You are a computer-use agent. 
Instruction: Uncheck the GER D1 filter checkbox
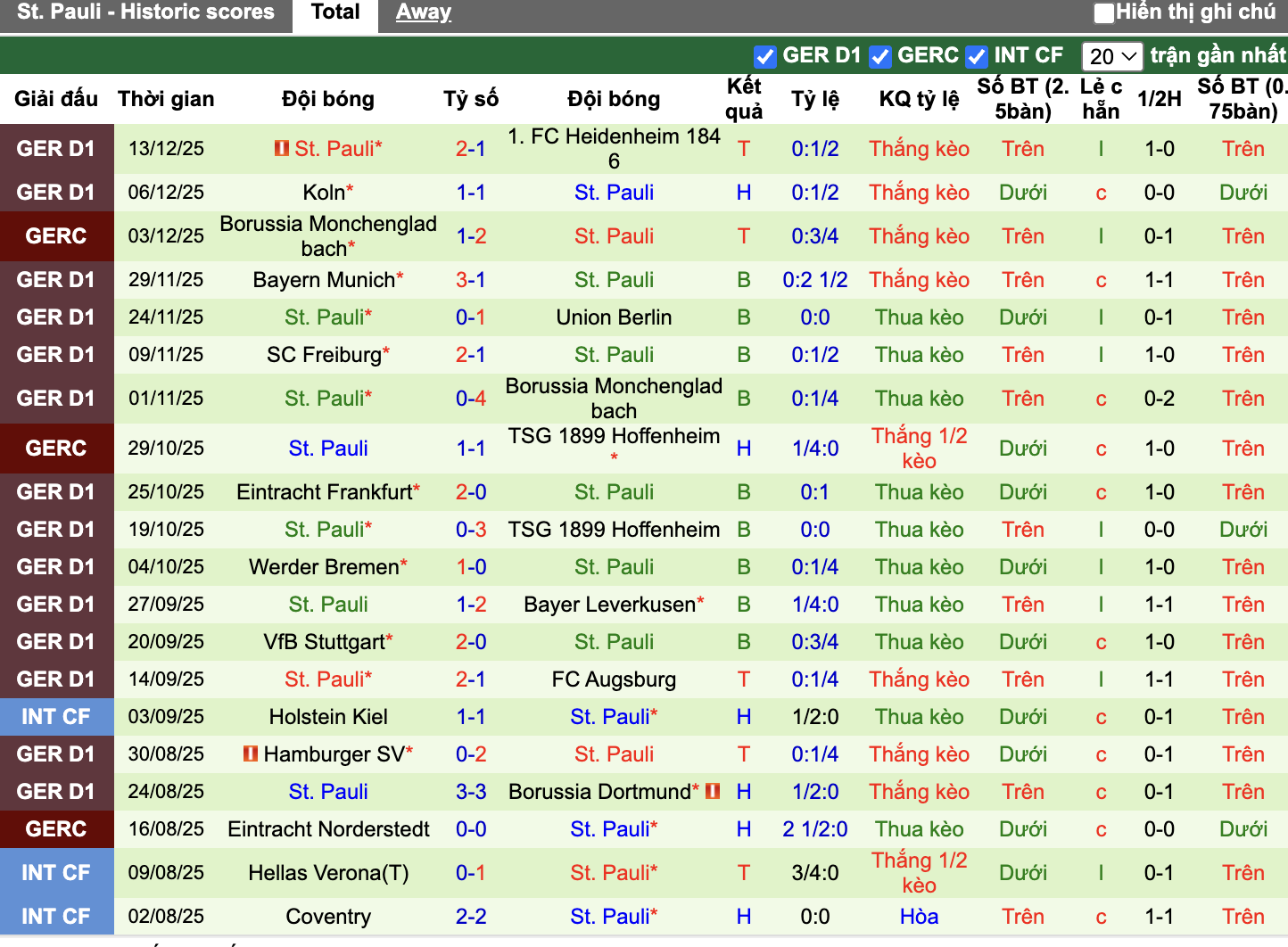[x=764, y=56]
